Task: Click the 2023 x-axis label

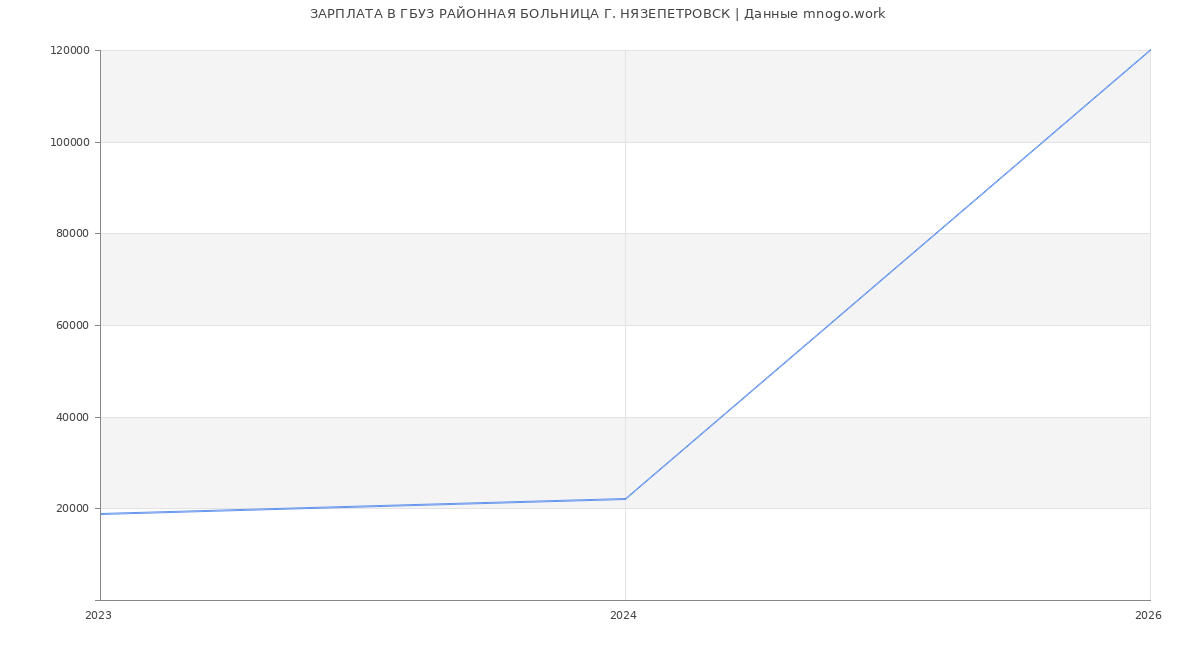Action: point(98,616)
